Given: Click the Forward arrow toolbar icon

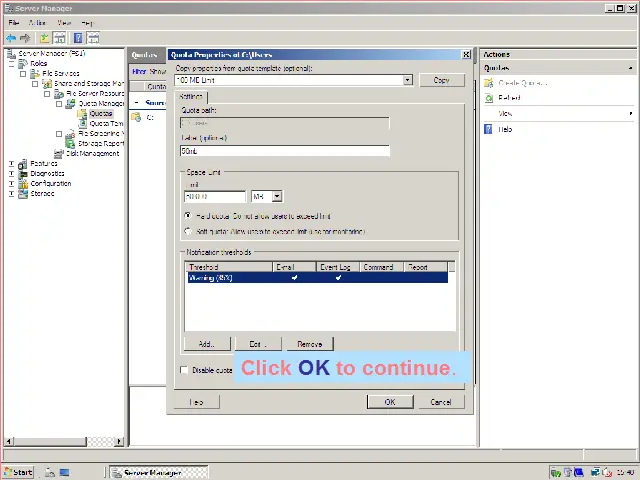Looking at the screenshot, I should click(x=26, y=38).
